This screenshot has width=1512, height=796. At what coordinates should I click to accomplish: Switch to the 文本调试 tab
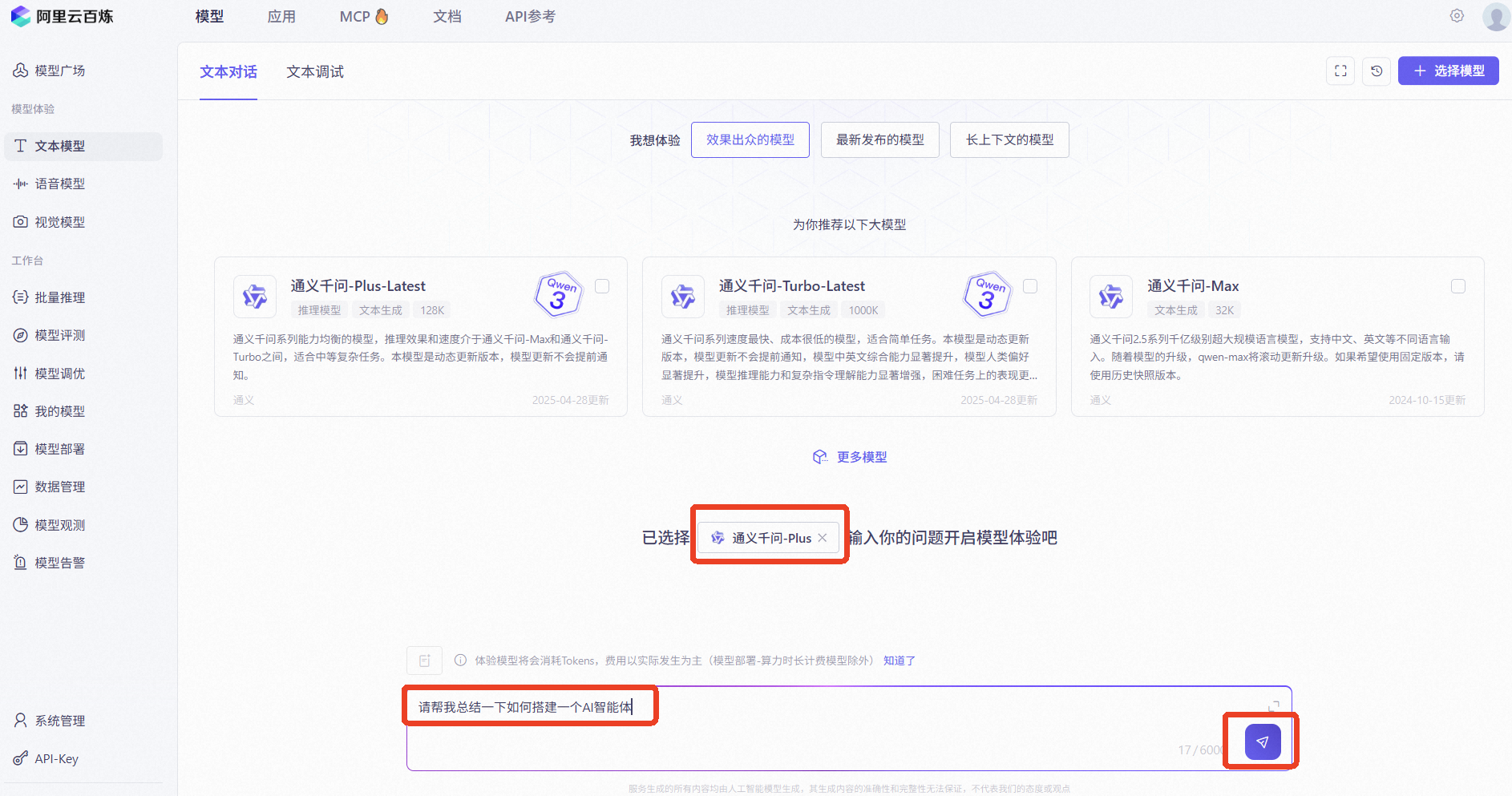[x=315, y=71]
